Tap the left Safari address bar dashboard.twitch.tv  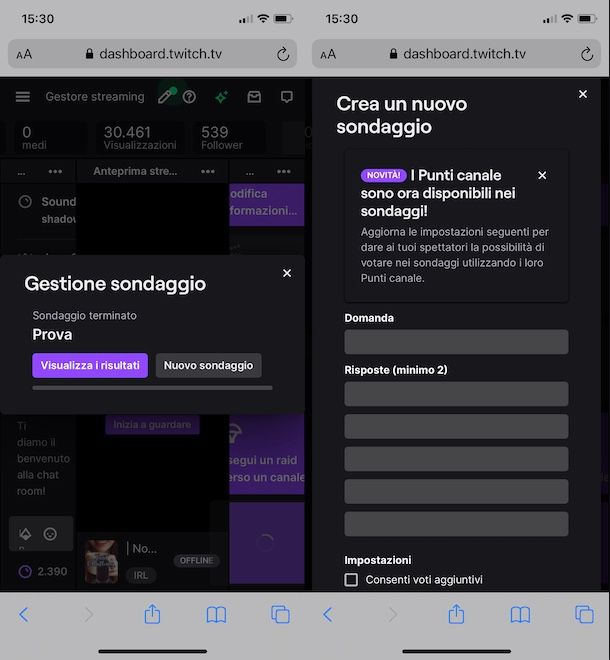point(152,54)
